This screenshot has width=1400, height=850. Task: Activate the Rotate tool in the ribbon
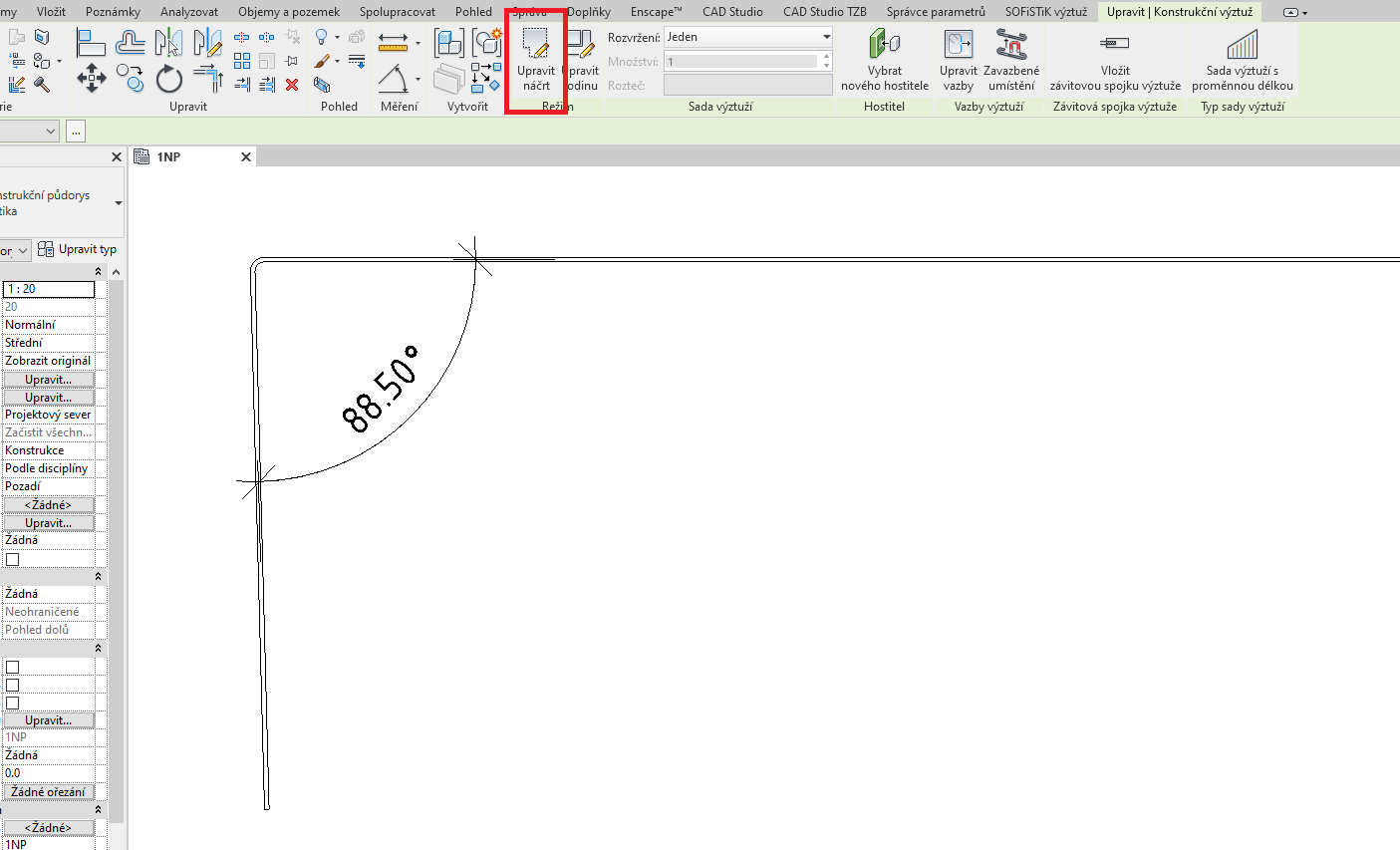click(x=169, y=79)
